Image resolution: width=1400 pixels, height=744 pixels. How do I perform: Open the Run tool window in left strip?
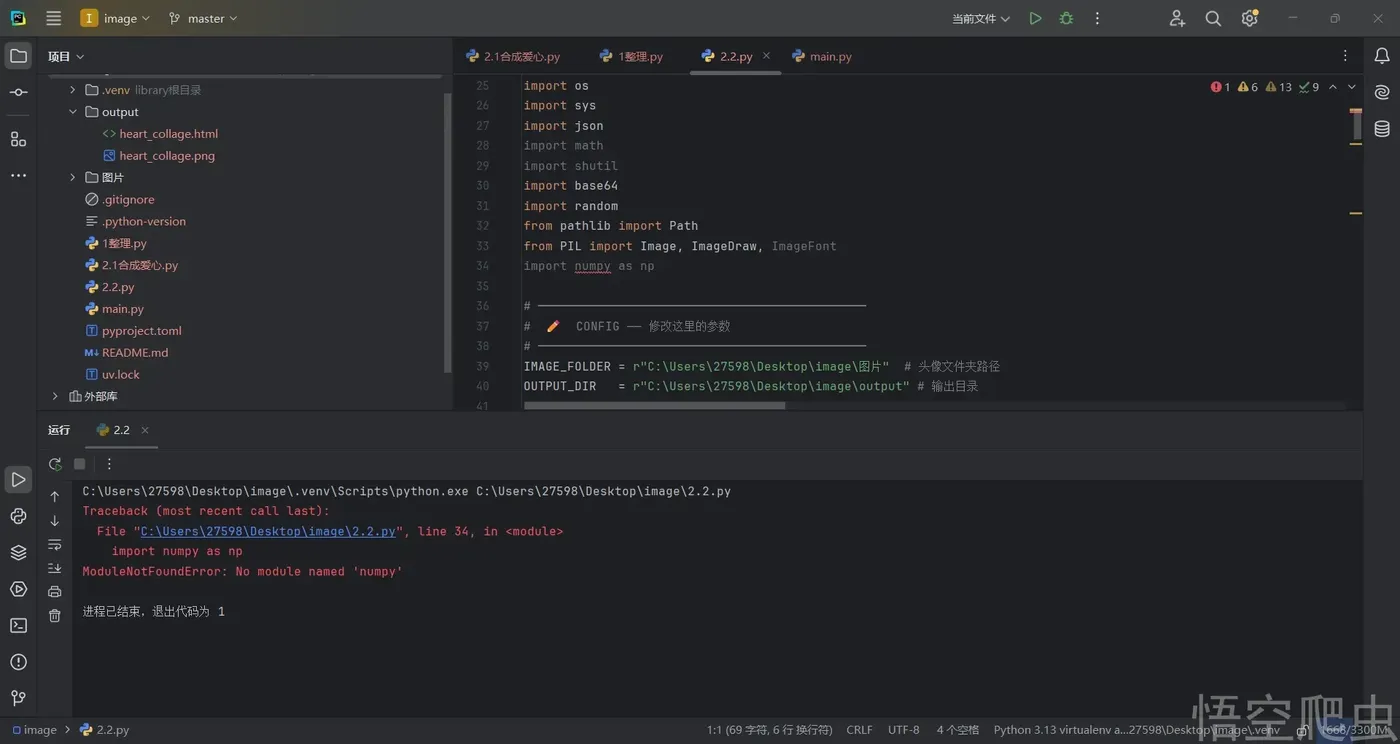[18, 480]
